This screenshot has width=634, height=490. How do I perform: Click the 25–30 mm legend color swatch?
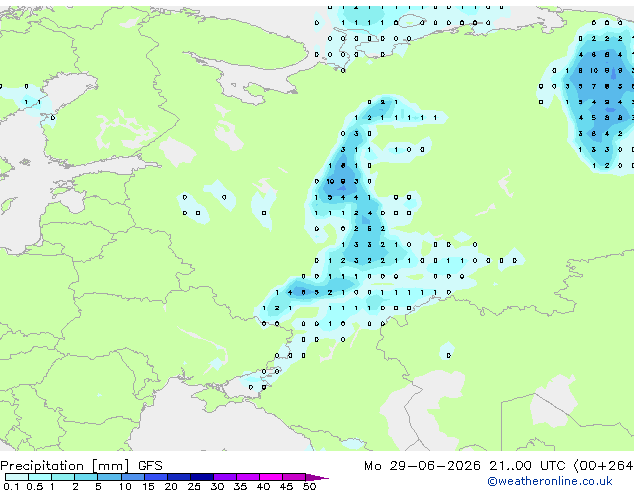pyautogui.click(x=202, y=477)
